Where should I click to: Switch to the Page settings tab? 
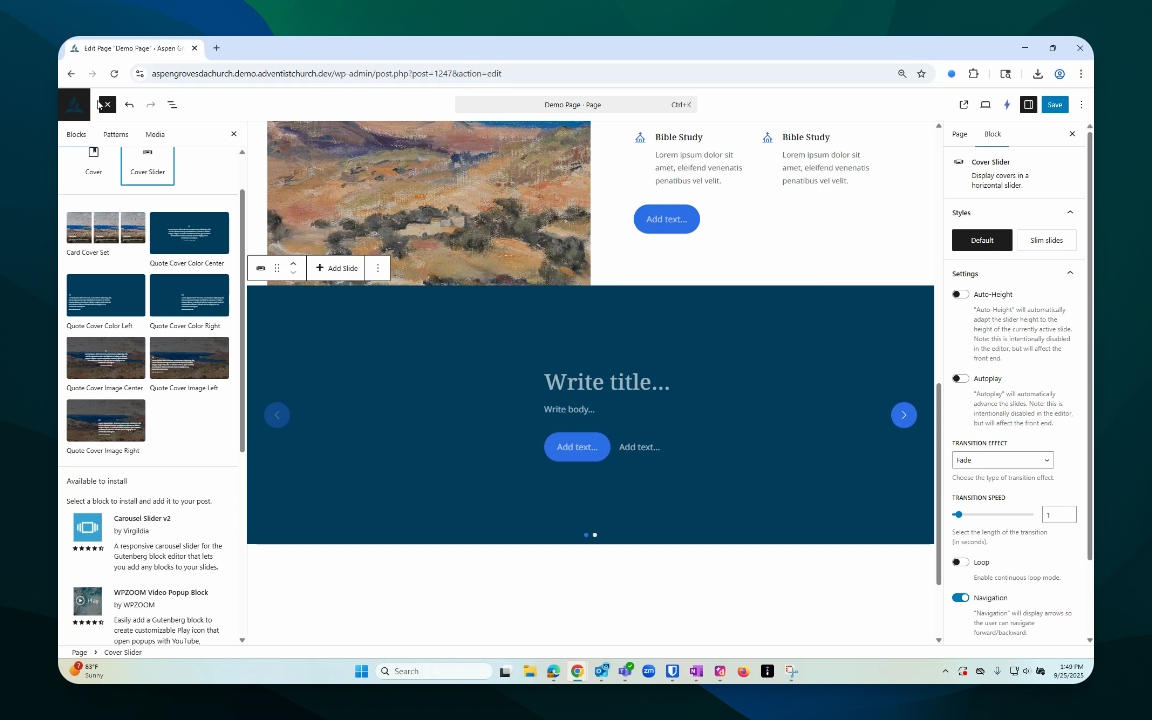(x=959, y=134)
